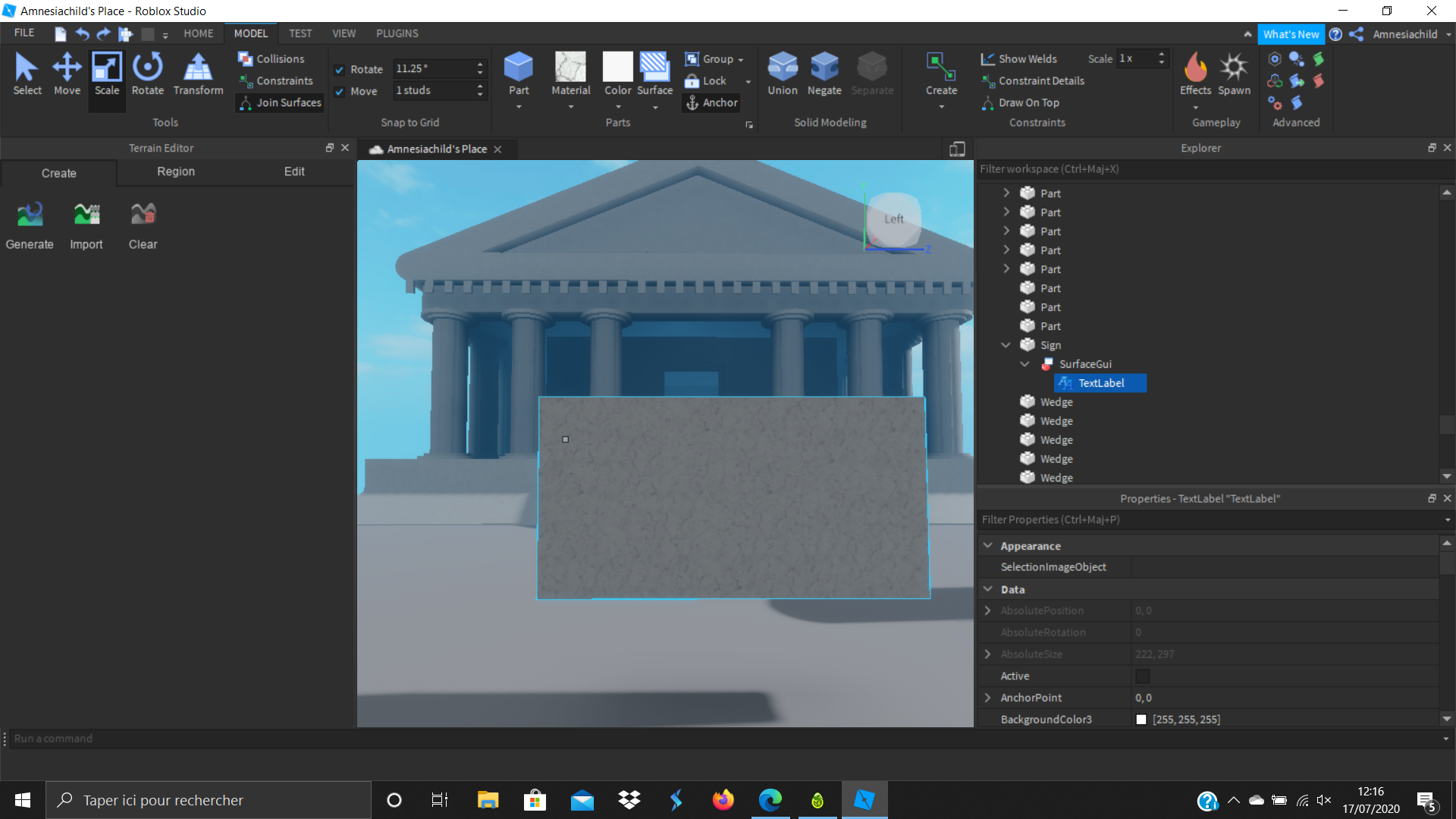Select the TextLabel item in Explorer

pos(1101,383)
